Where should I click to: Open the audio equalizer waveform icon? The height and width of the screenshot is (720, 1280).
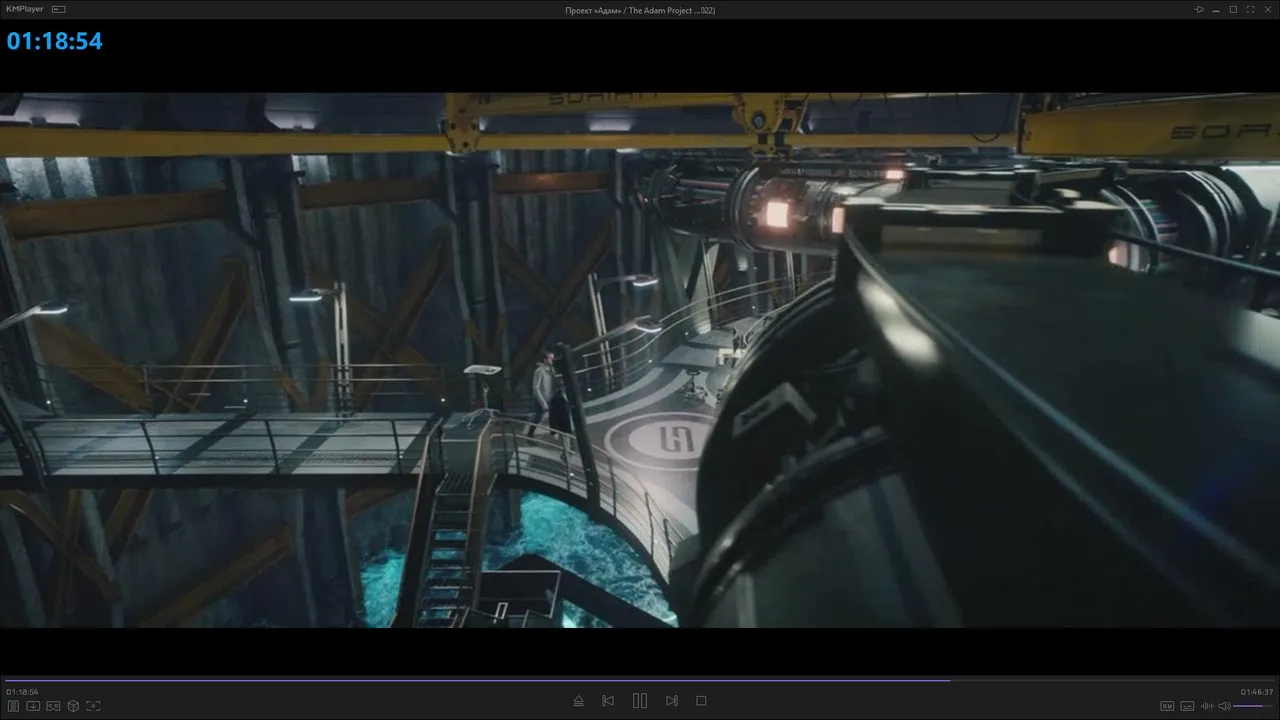[1207, 706]
